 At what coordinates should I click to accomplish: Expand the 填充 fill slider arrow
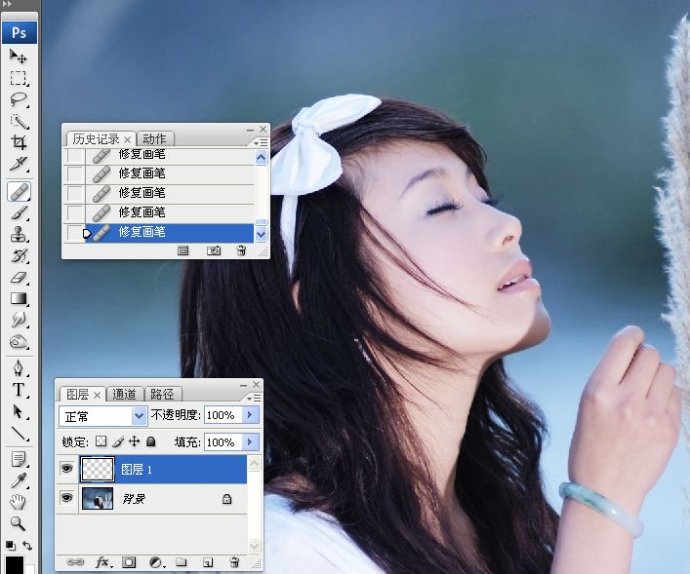250,441
